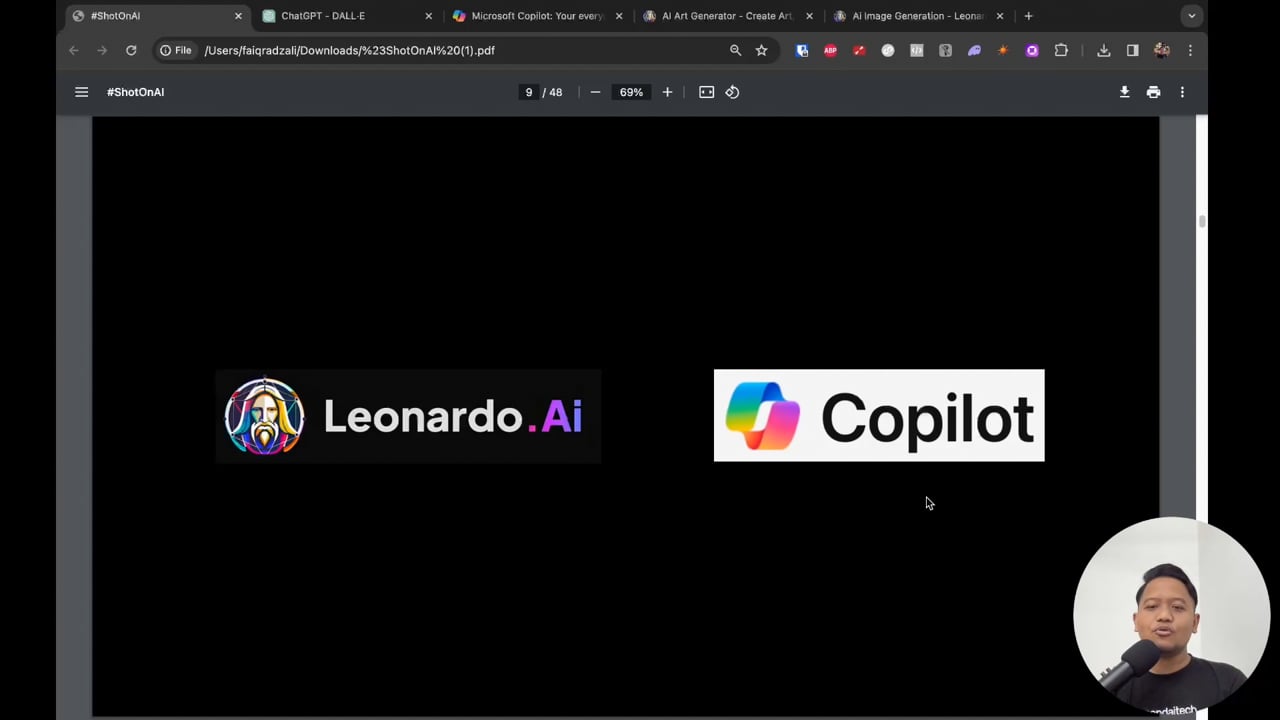Click the Fit to page icon
Image resolution: width=1280 pixels, height=720 pixels.
pos(706,92)
